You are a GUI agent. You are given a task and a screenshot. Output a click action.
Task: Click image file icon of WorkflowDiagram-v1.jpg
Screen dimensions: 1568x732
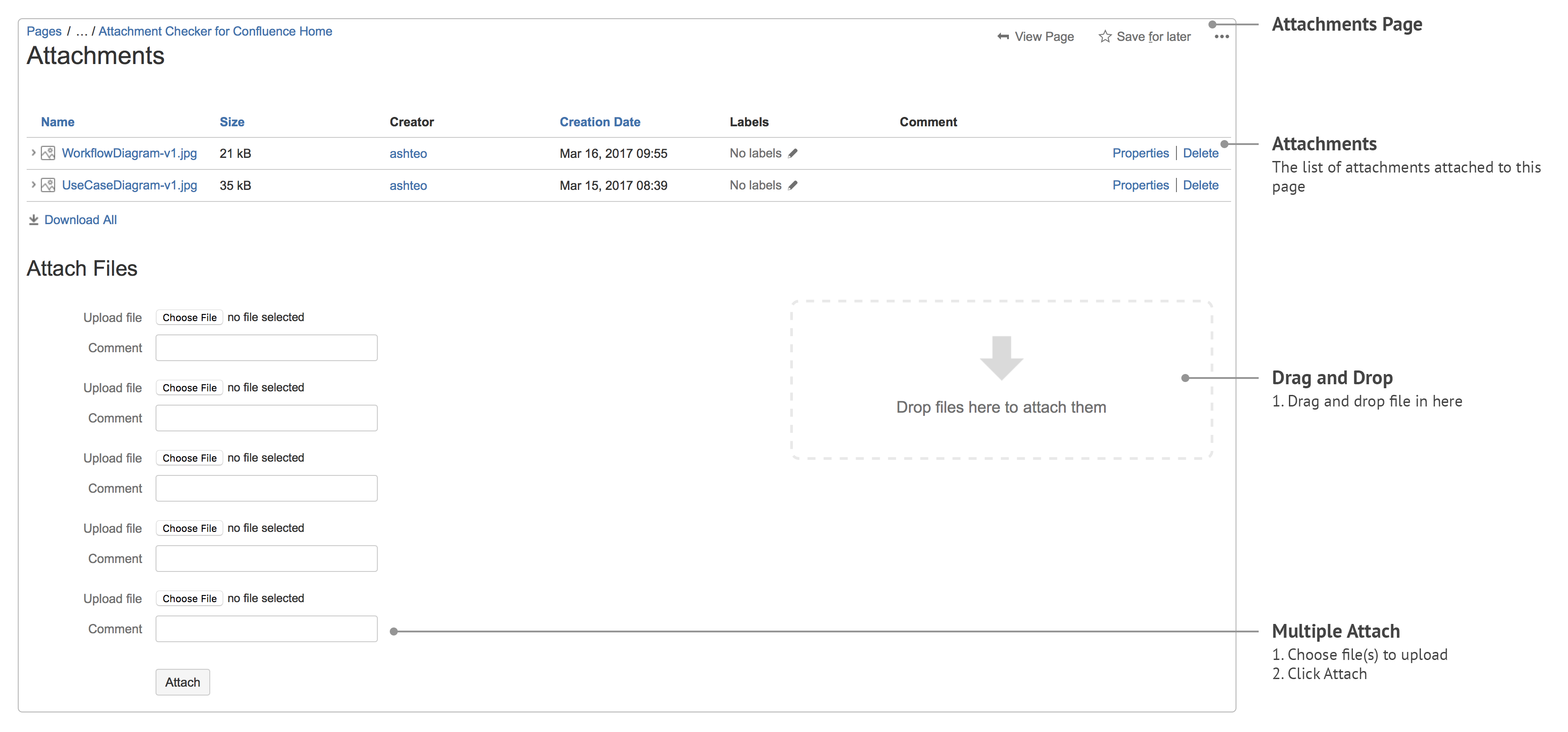pyautogui.click(x=48, y=153)
